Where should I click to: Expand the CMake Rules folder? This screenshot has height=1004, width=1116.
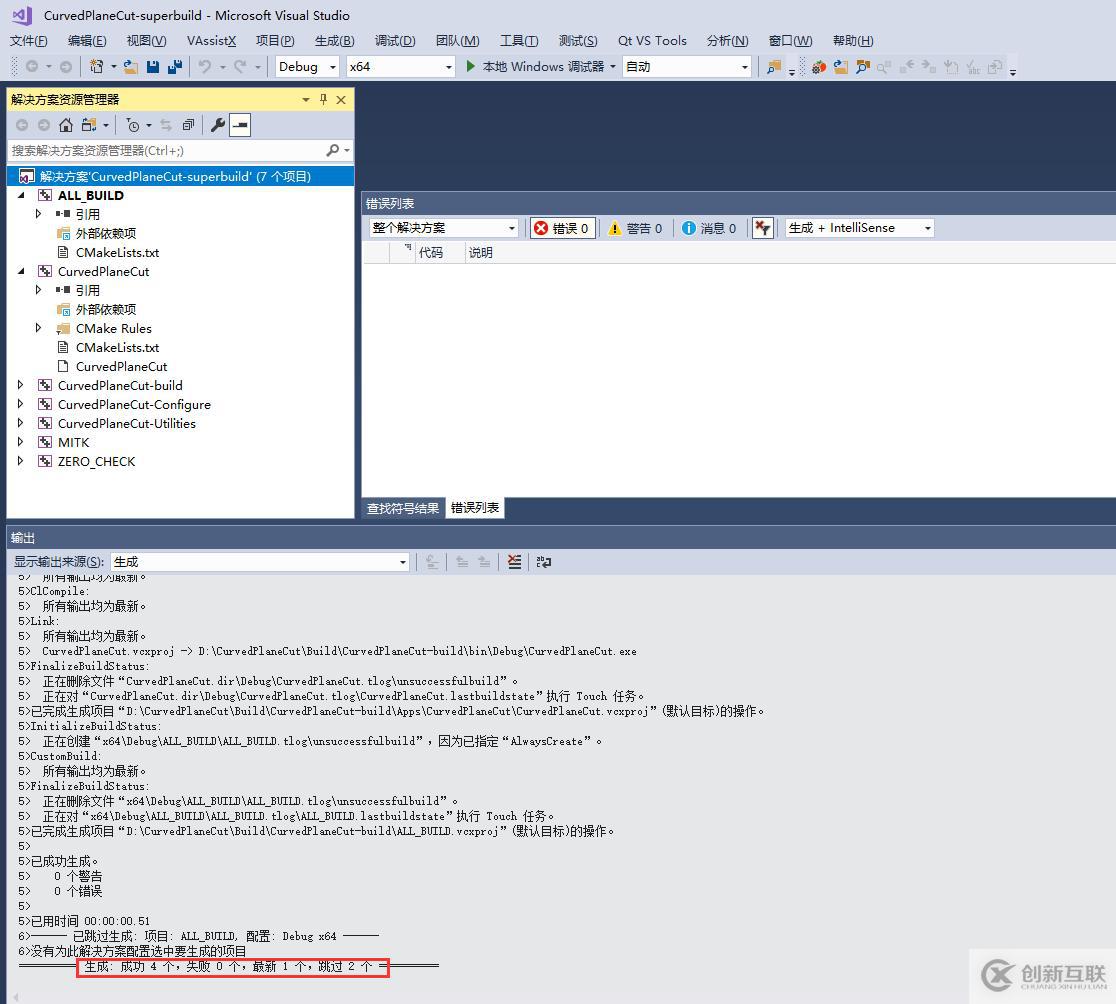[x=38, y=328]
